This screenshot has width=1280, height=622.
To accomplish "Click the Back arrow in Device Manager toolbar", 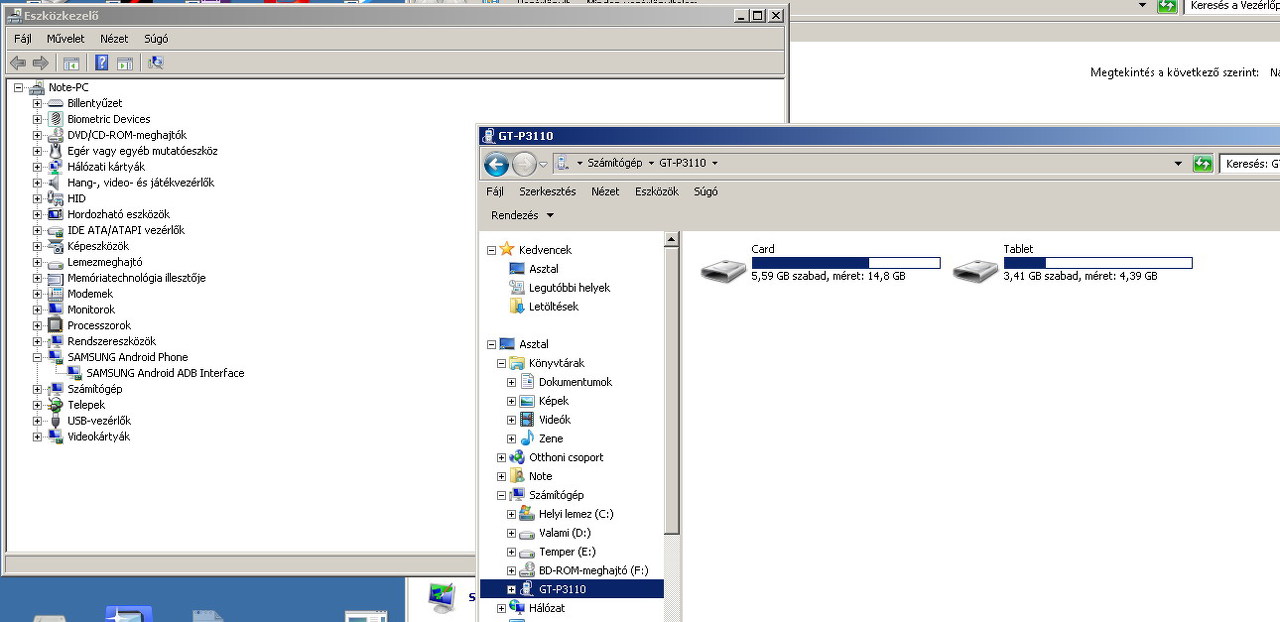I will pyautogui.click(x=17, y=63).
